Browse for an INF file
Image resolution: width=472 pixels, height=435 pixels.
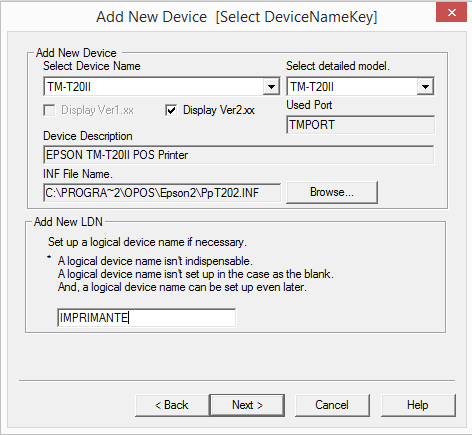coord(332,192)
